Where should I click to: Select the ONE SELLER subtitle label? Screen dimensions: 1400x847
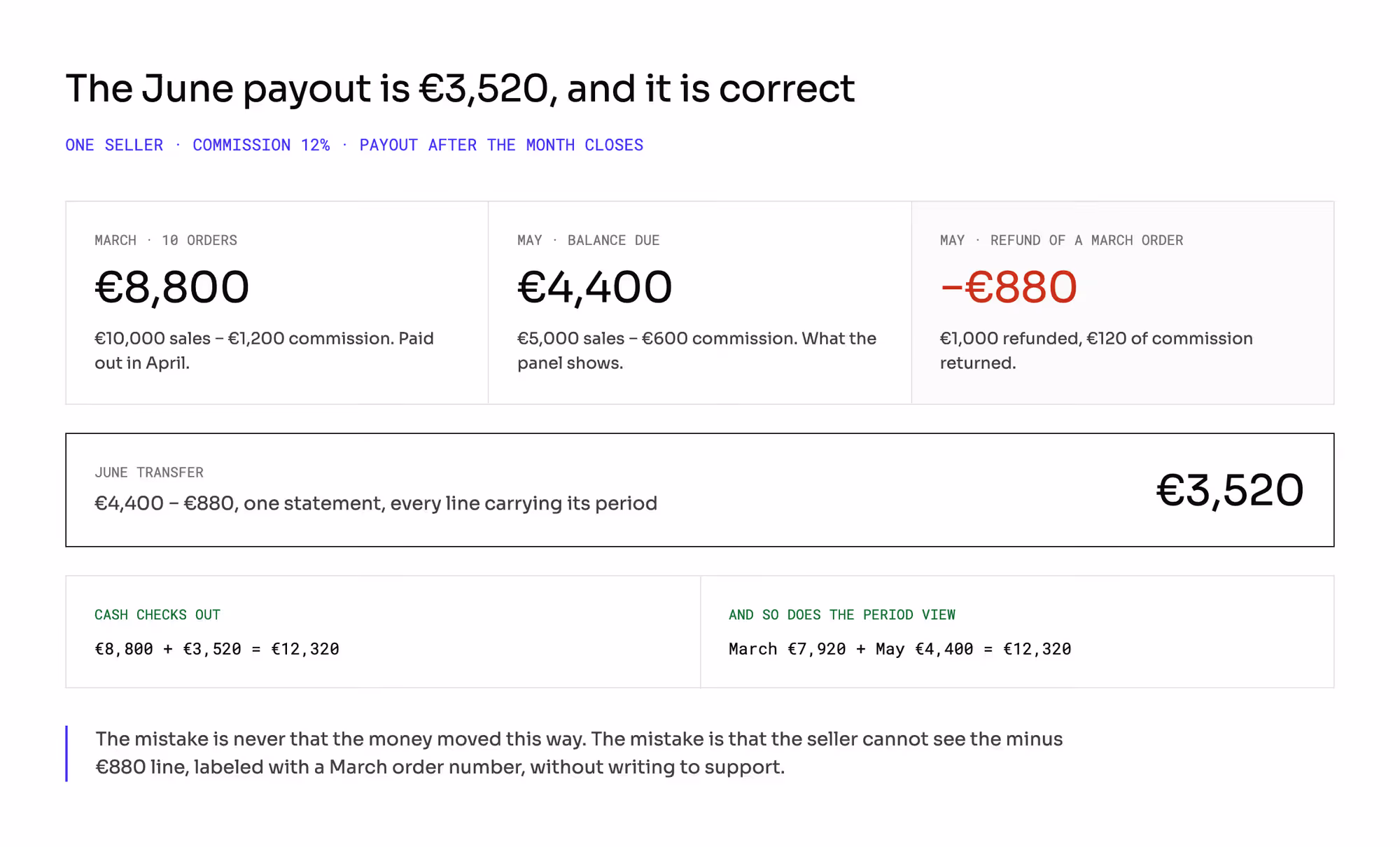[x=114, y=145]
